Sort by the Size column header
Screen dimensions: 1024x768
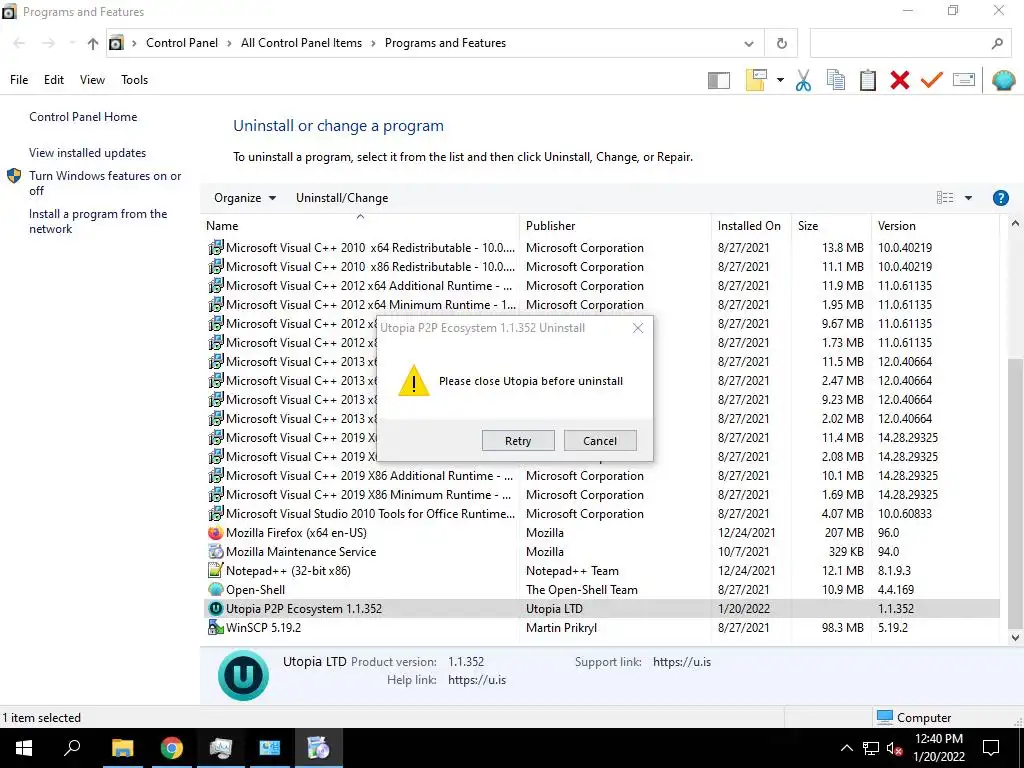pyautogui.click(x=831, y=225)
